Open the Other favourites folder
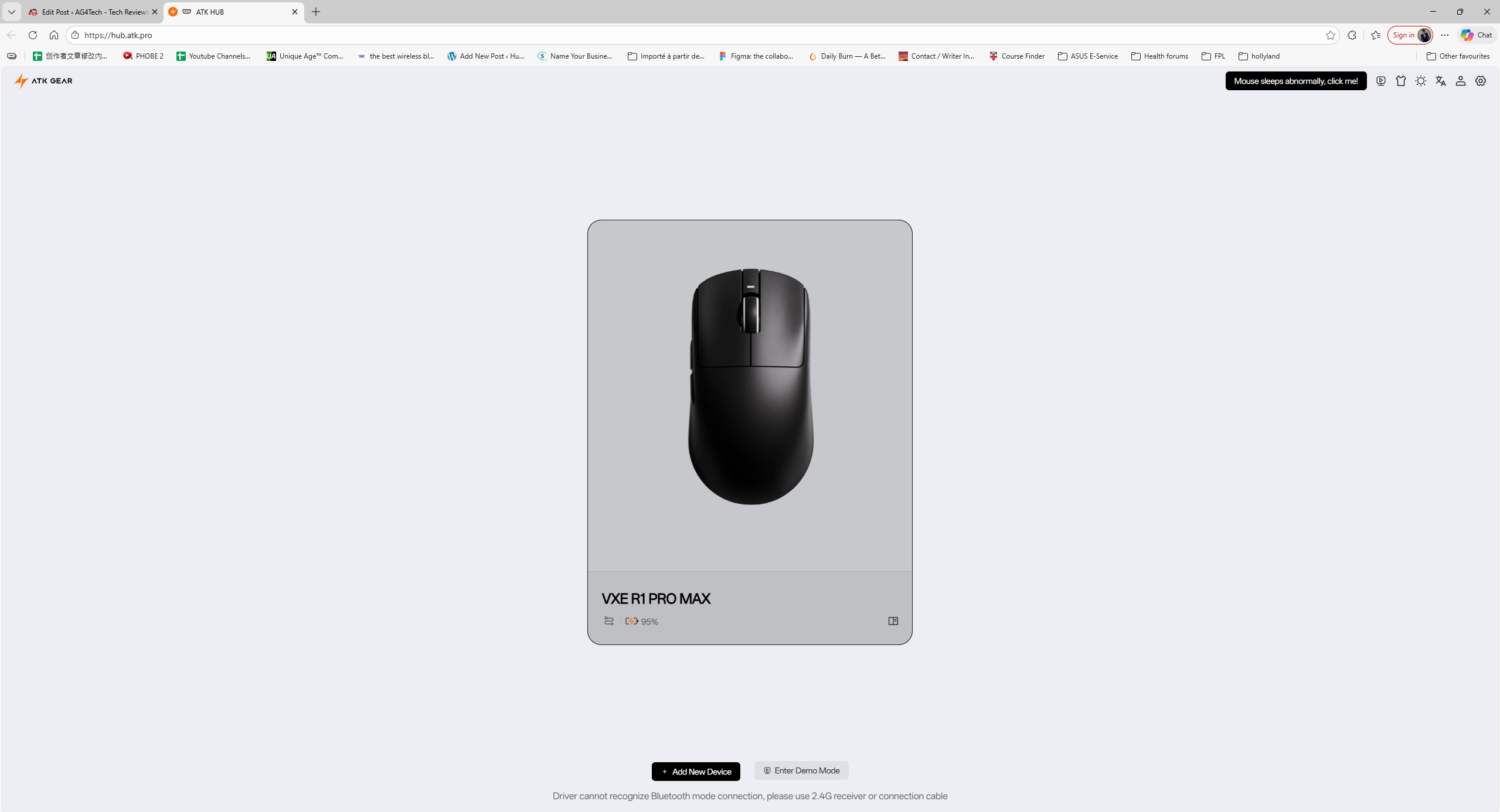The height and width of the screenshot is (812, 1500). tap(1458, 56)
